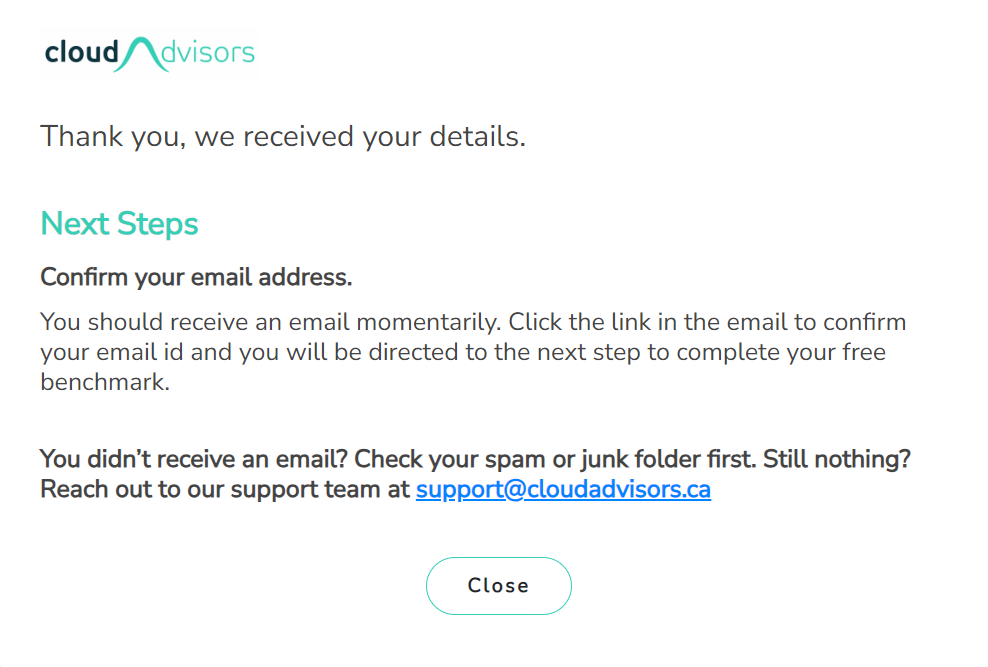
Task: Click the dark "cloud" word in logo
Action: 81,52
